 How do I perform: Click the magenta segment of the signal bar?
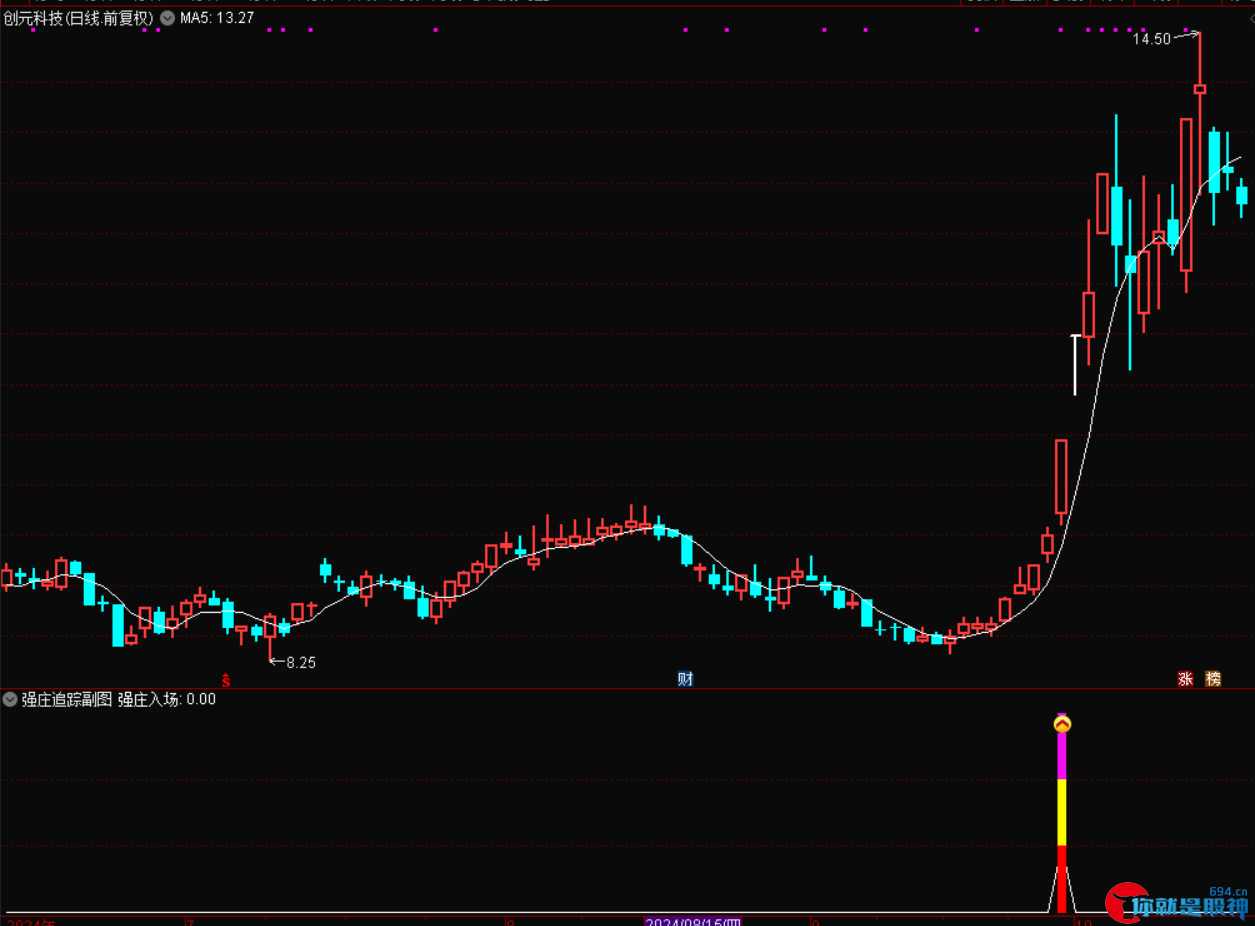click(1062, 755)
